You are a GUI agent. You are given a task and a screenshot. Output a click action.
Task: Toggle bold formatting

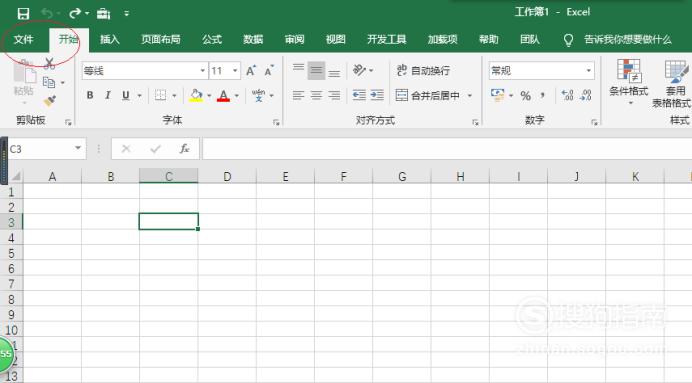(x=90, y=95)
